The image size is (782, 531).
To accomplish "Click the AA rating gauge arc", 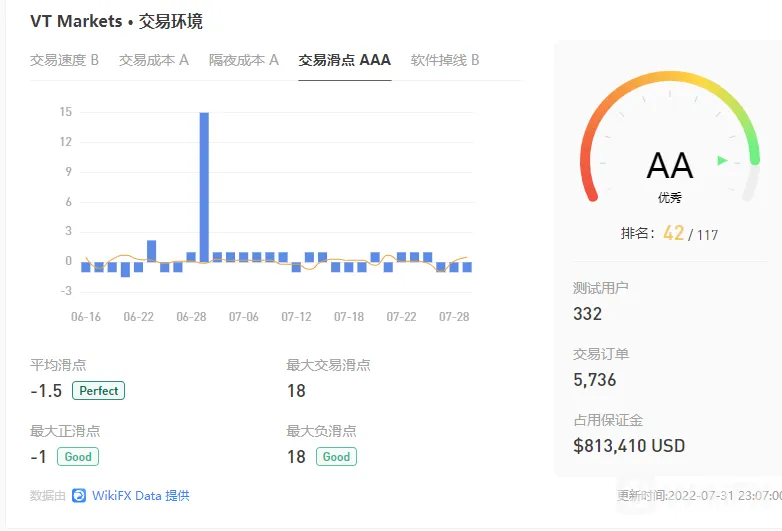I will tap(670, 137).
